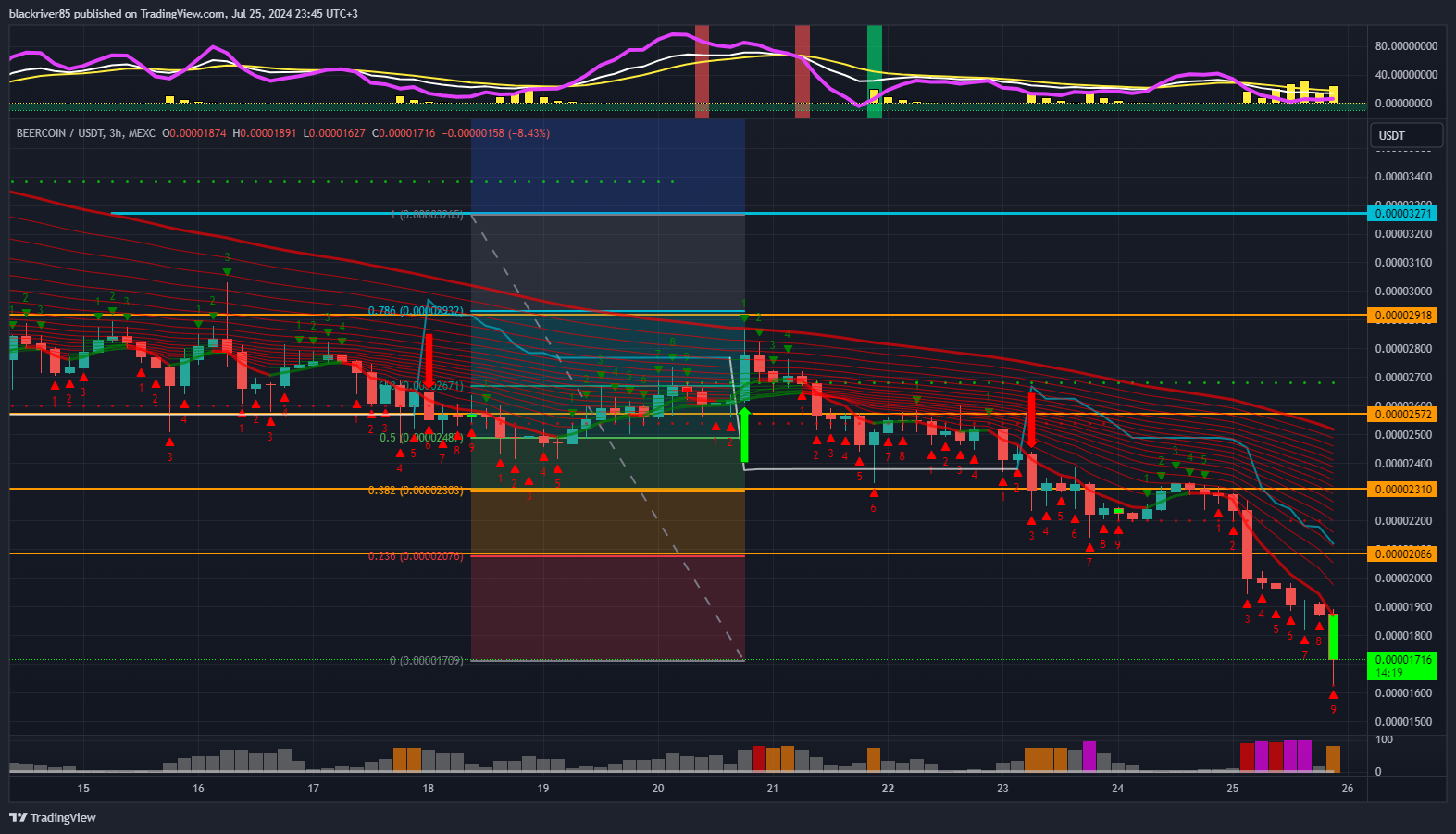The height and width of the screenshot is (834, 1456).
Task: Click the latest bright green candle
Action: click(1333, 636)
